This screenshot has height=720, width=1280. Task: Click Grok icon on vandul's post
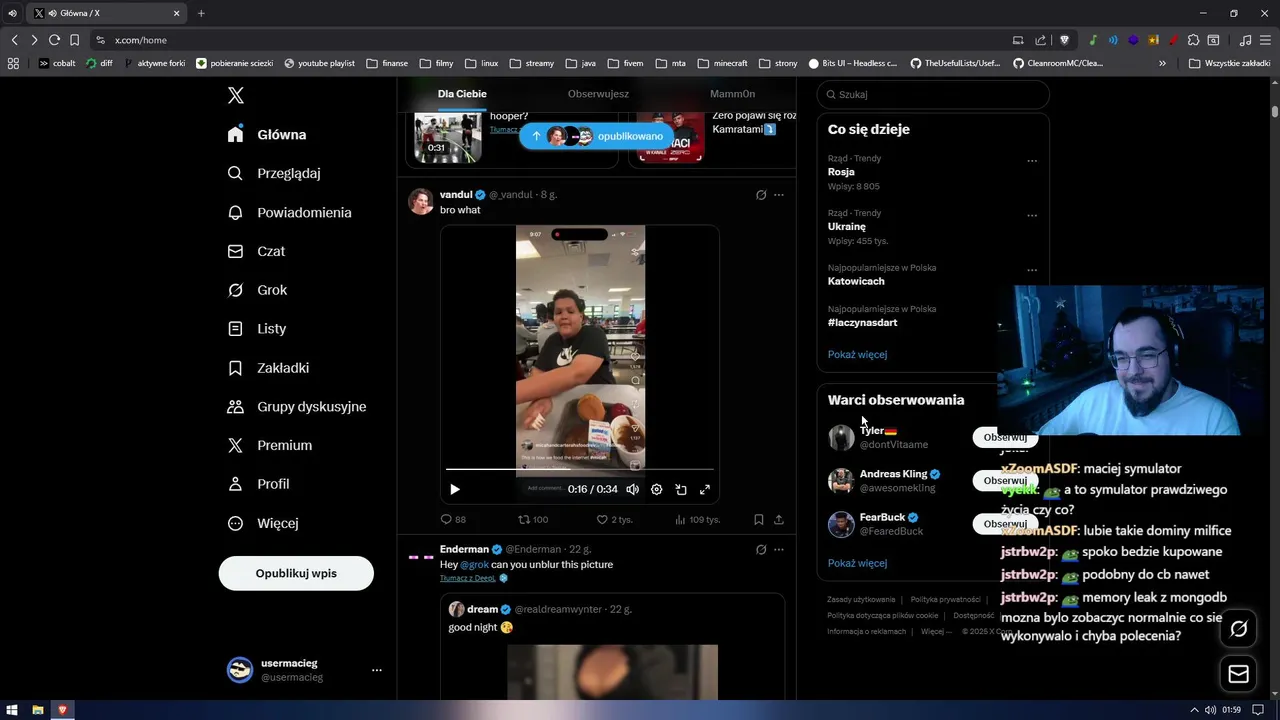(761, 195)
